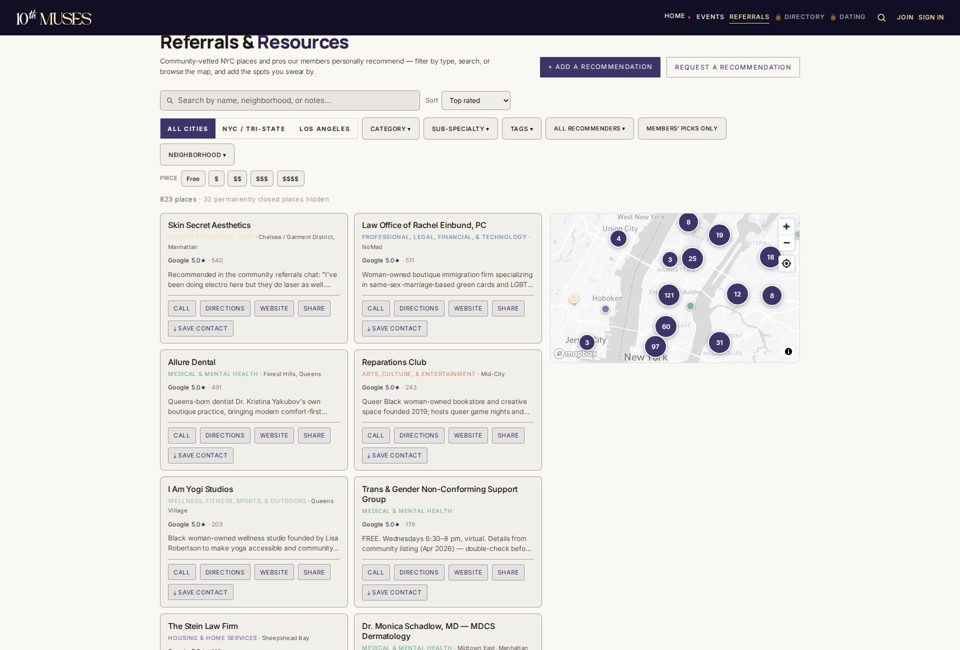The image size is (960, 650).
Task: Expand the Neighborhood filter dropdown
Action: [197, 155]
